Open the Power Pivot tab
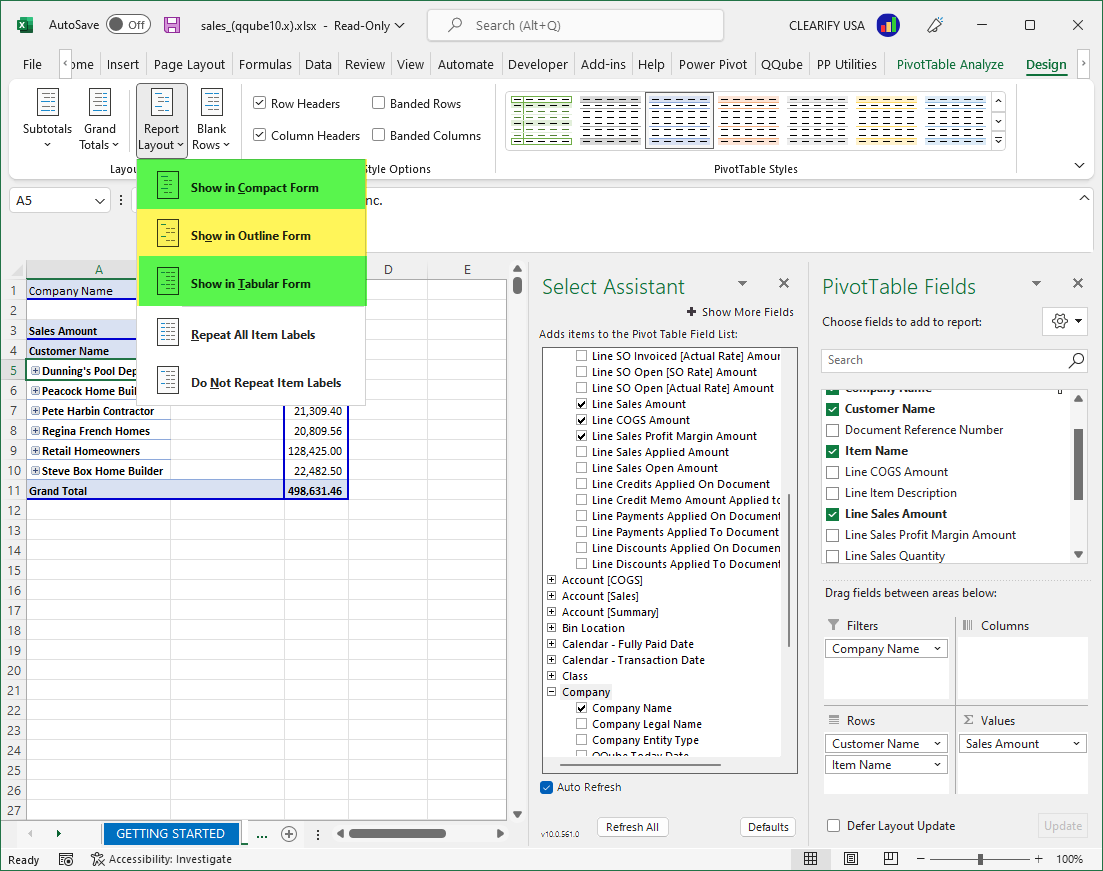Image resolution: width=1103 pixels, height=871 pixels. pos(713,64)
